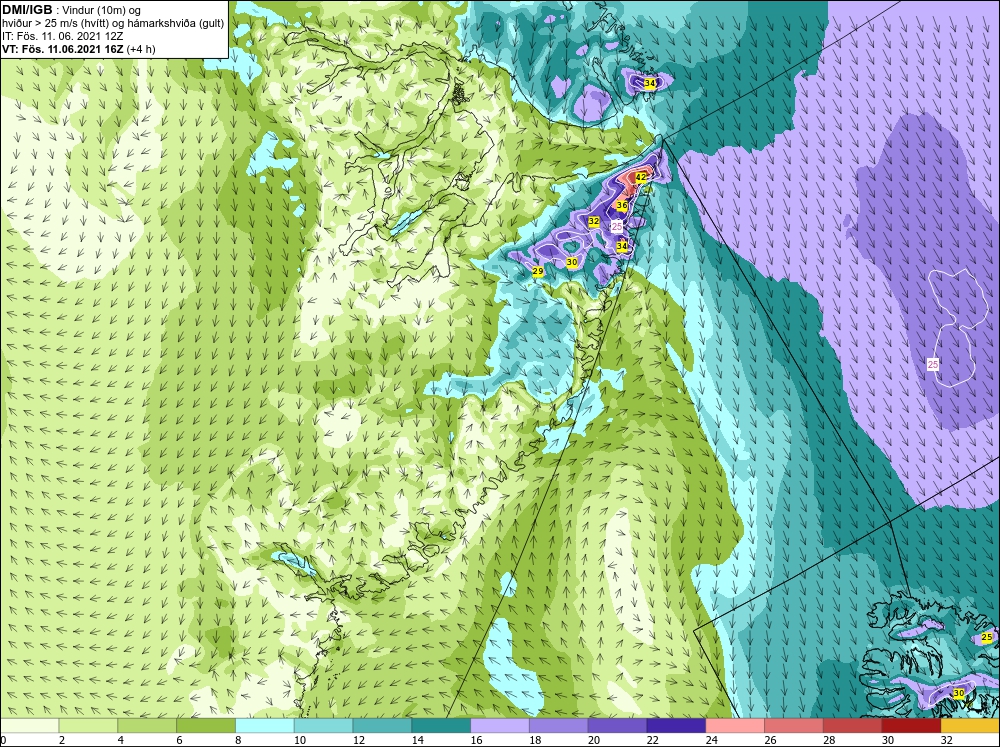Click the 4–6 m/s green legend swatch
The image size is (1000, 747).
tap(147, 725)
